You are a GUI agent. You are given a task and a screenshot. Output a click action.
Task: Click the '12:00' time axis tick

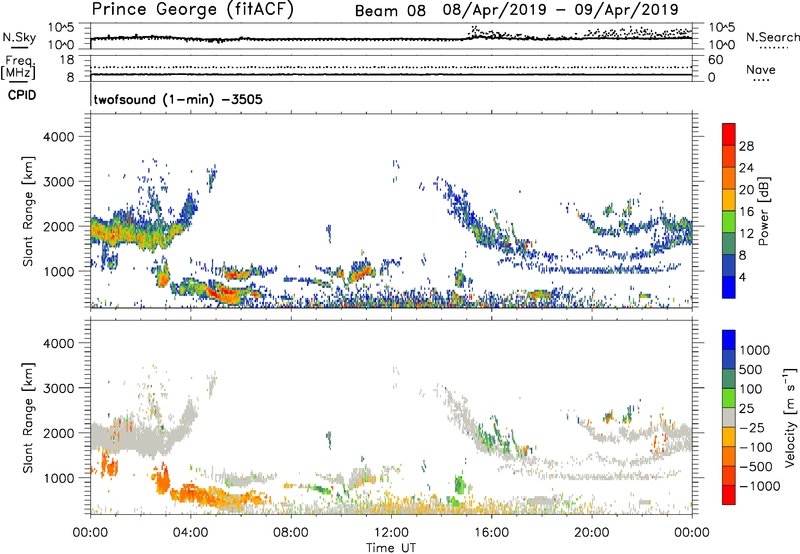[x=391, y=533]
